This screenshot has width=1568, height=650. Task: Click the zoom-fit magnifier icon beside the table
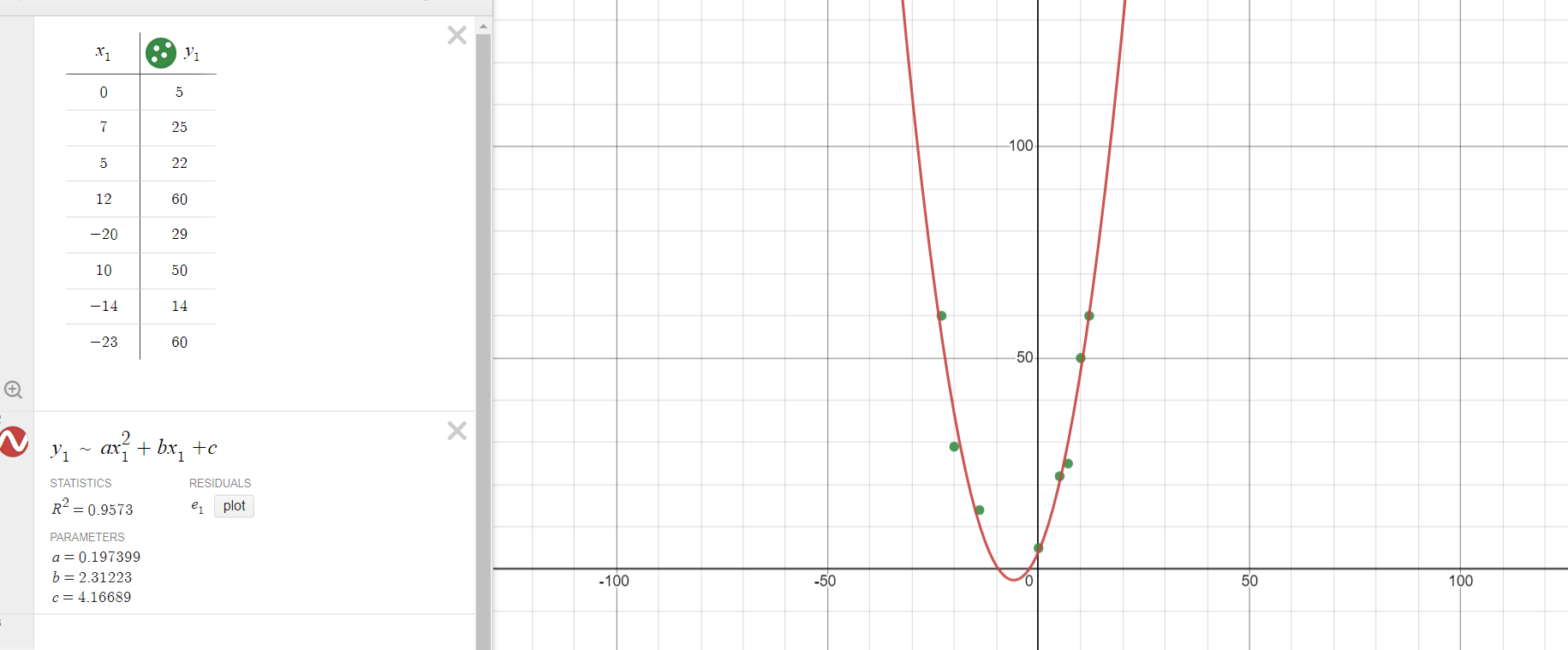click(x=13, y=390)
